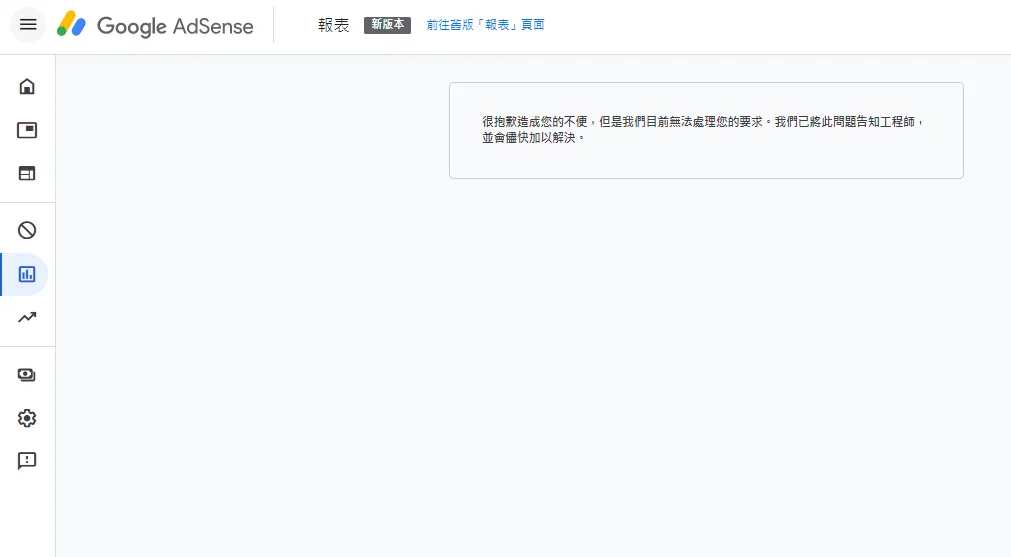Click the 新版本 badge

click(387, 25)
